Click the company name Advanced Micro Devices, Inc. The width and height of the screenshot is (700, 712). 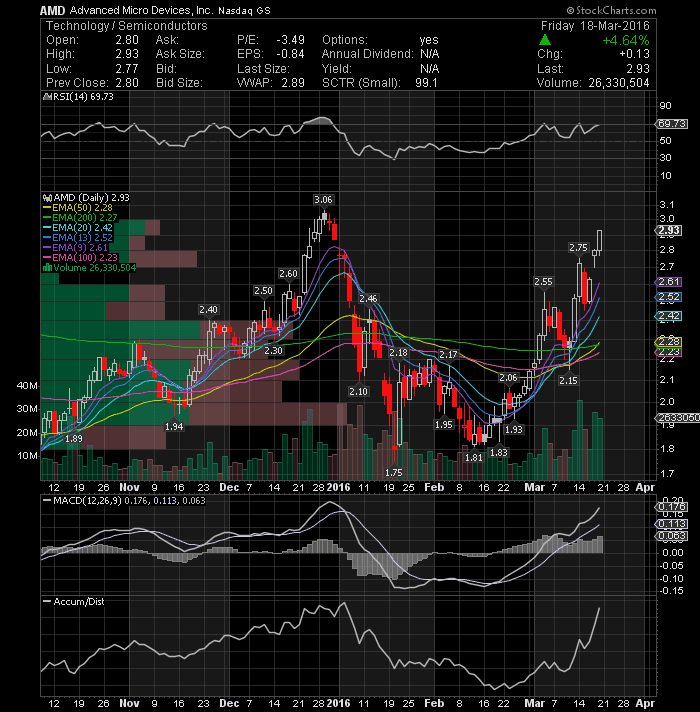141,10
